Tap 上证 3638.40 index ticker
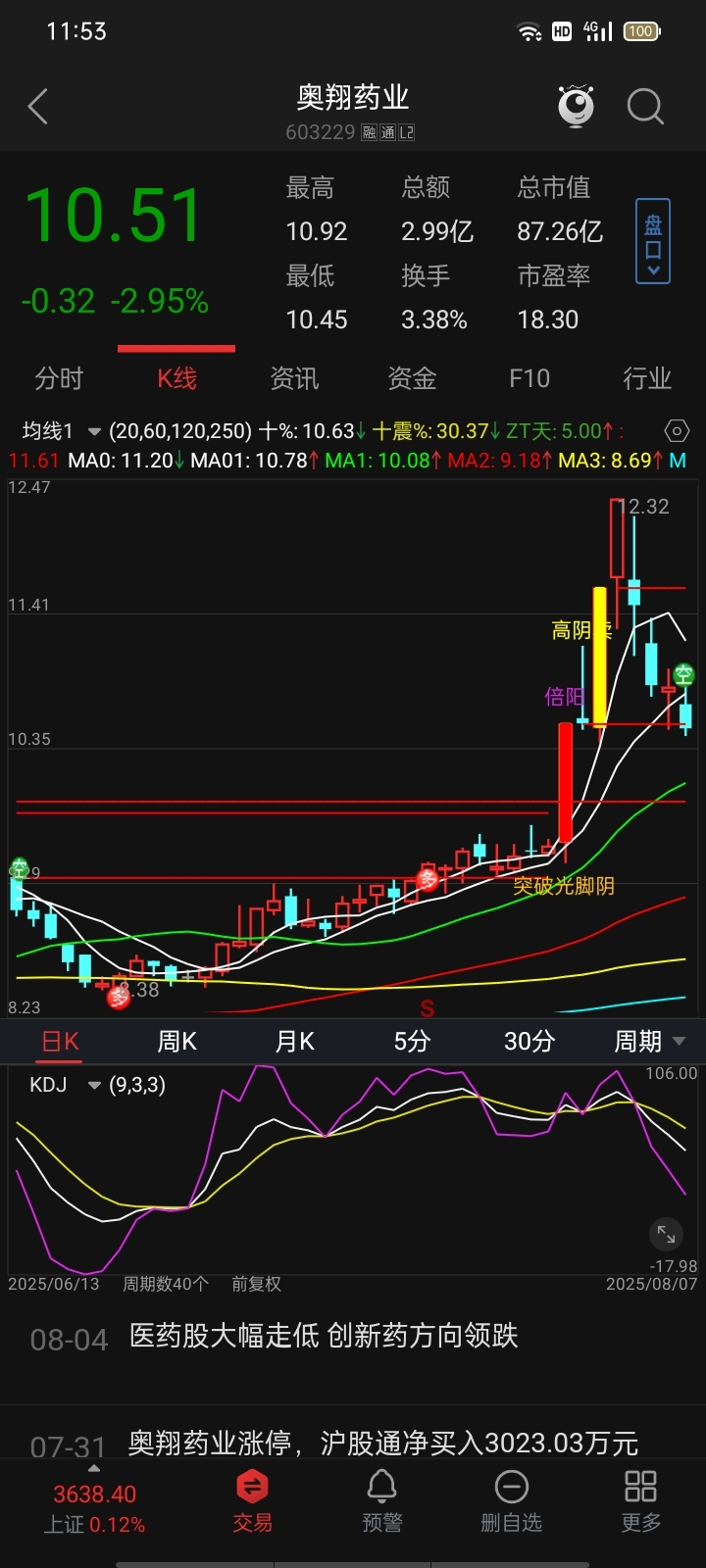 click(x=94, y=1508)
